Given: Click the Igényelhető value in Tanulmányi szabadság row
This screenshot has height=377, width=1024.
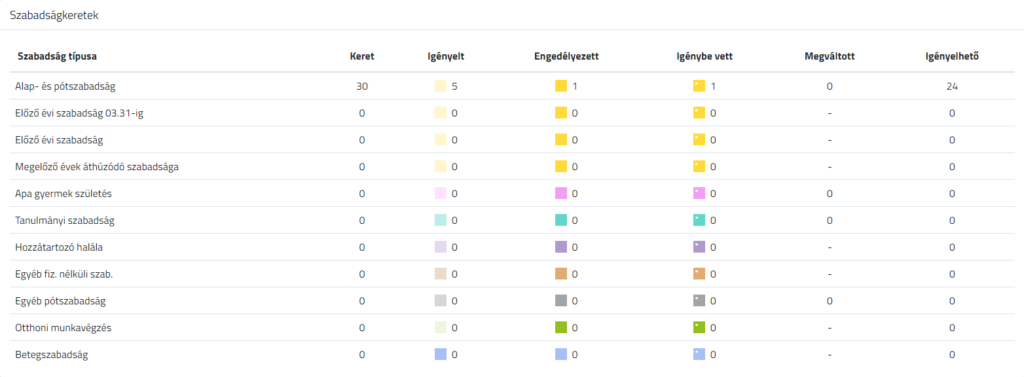Looking at the screenshot, I should [952, 221].
